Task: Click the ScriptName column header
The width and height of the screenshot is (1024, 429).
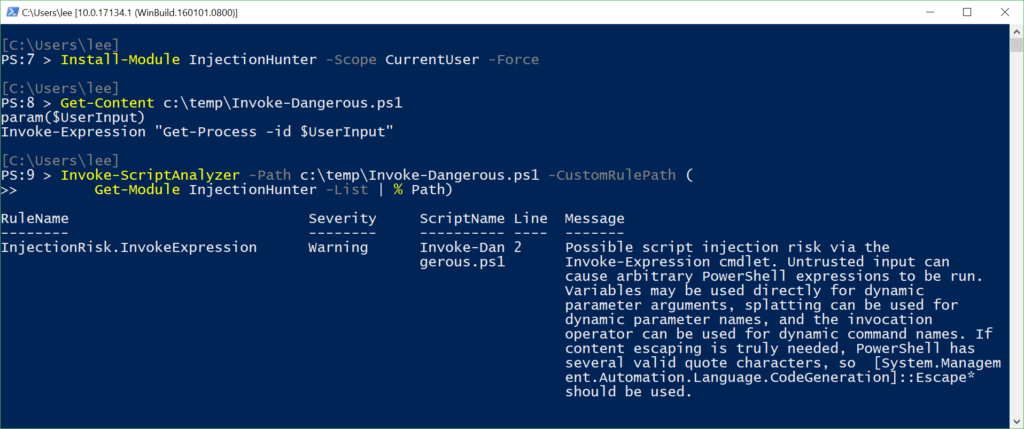Action: [x=461, y=218]
